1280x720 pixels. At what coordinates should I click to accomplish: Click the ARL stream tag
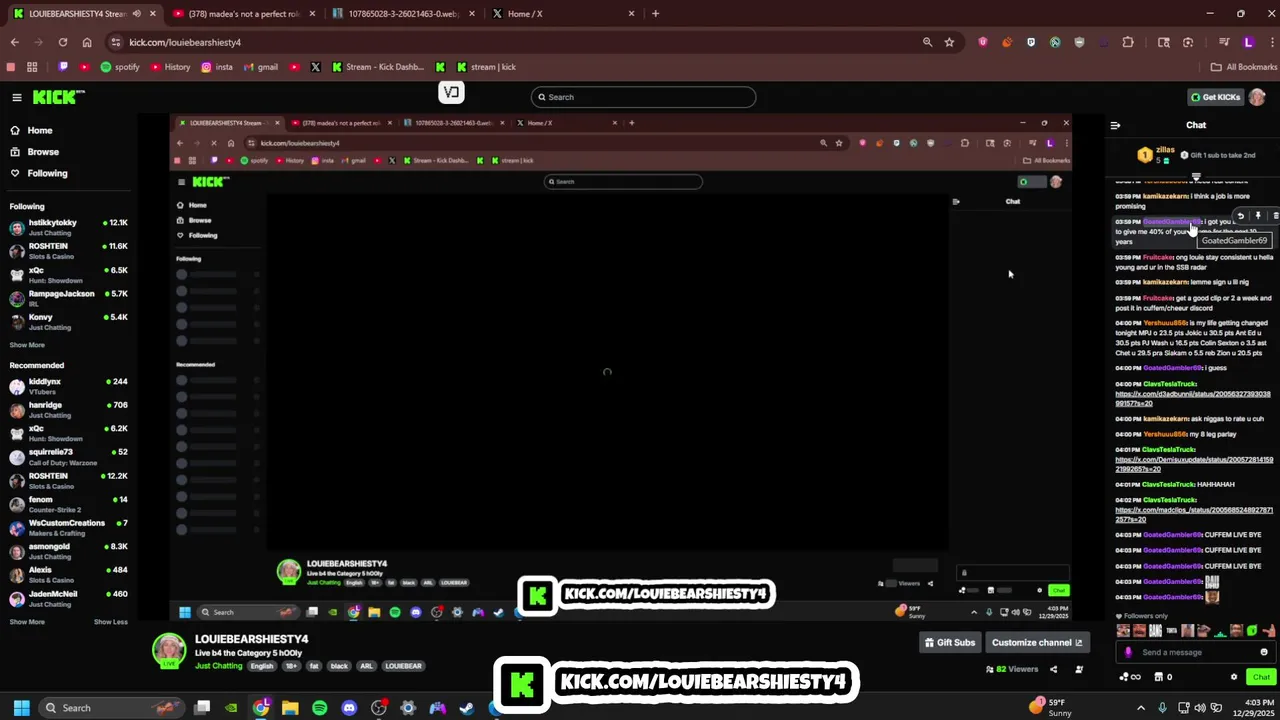(367, 666)
